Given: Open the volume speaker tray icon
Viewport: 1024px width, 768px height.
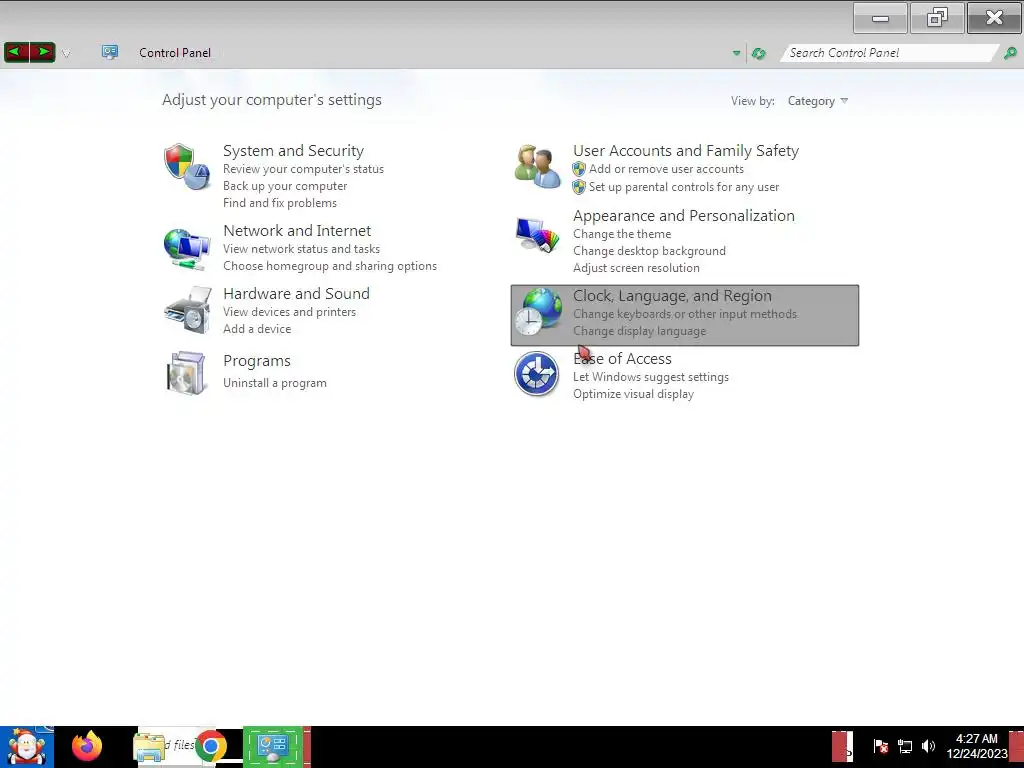Looking at the screenshot, I should 928,746.
